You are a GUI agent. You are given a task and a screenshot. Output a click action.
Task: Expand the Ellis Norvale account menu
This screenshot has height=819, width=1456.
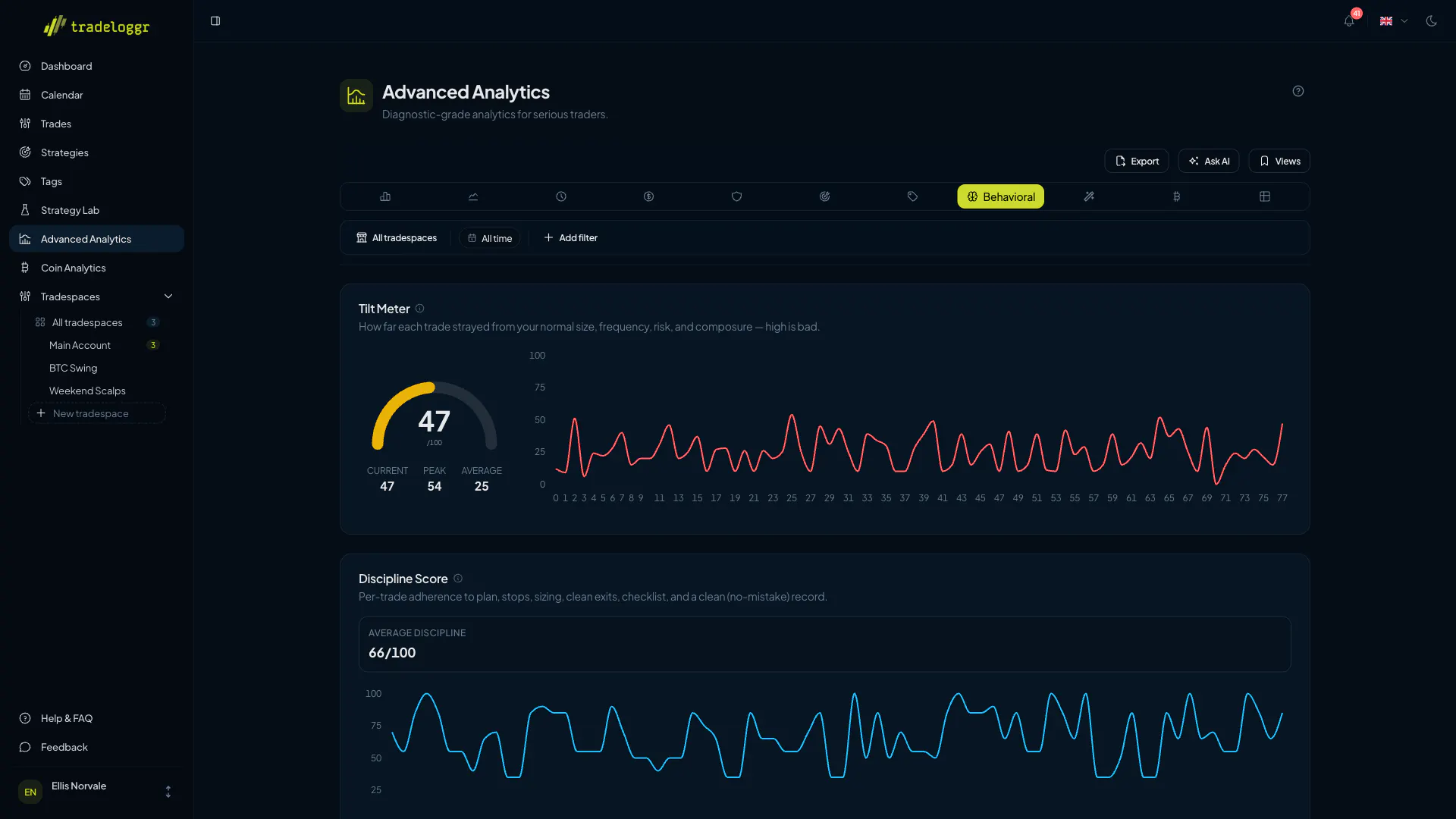click(x=96, y=792)
